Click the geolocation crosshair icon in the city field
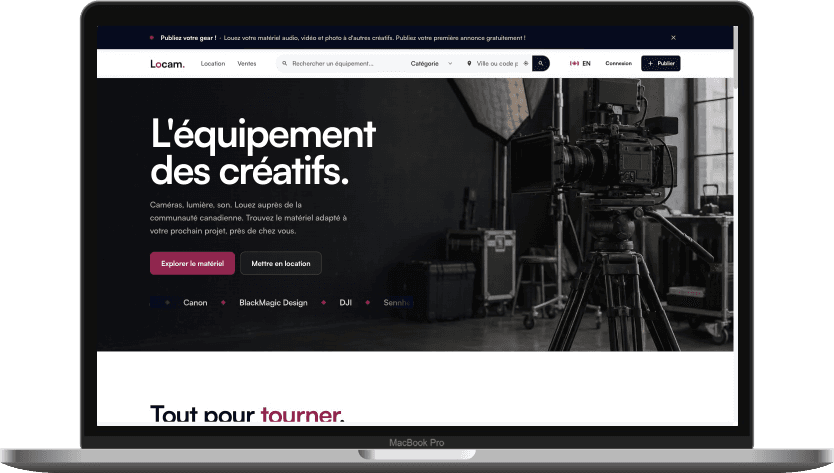The height and width of the screenshot is (473, 834). pos(526,63)
